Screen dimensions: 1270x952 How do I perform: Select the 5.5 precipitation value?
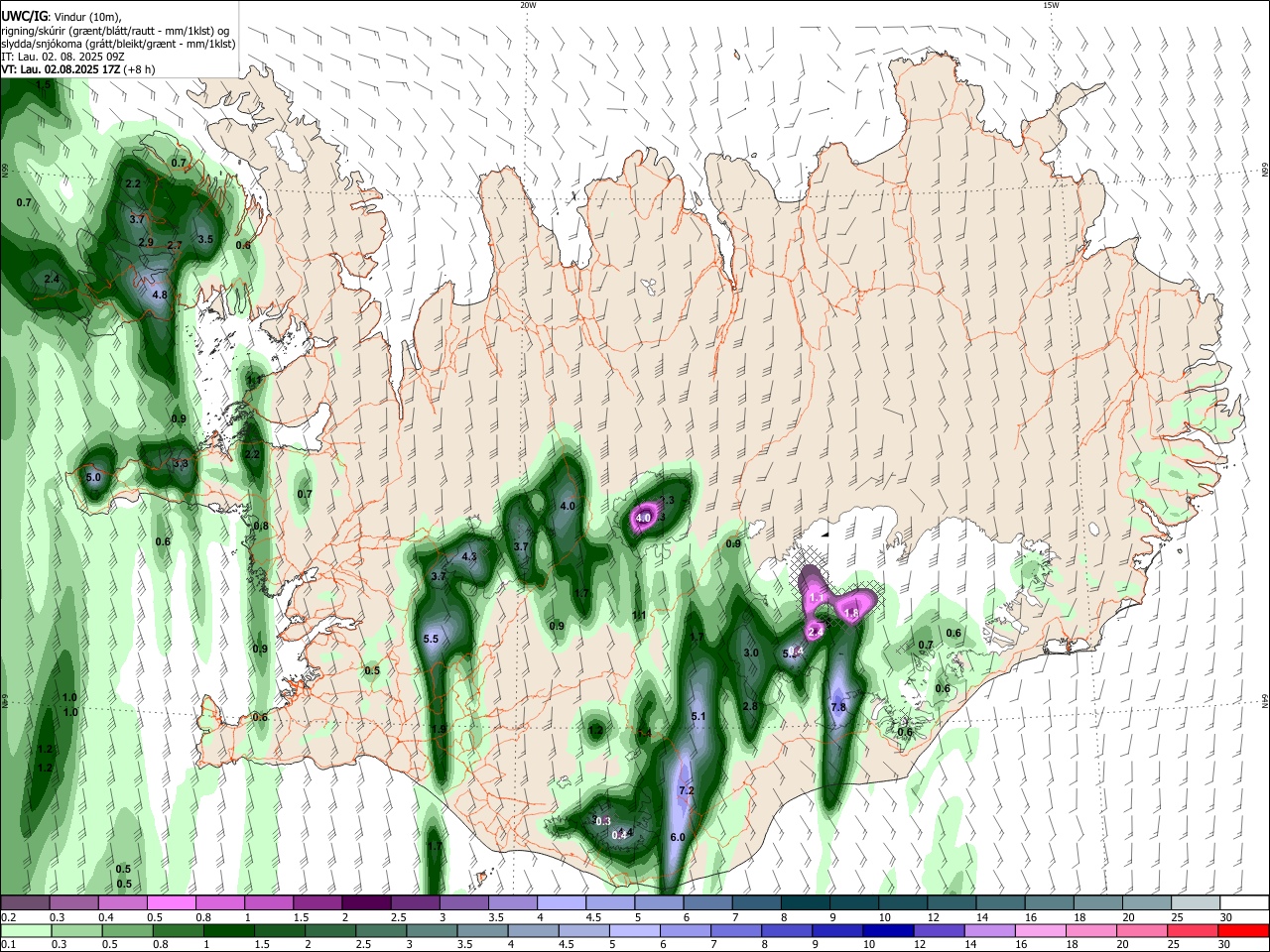coord(431,639)
